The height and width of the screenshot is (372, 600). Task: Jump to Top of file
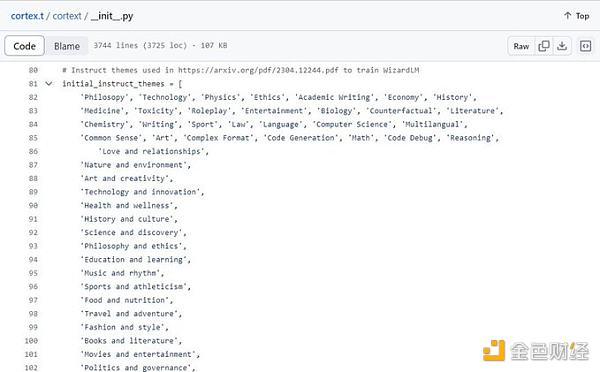point(576,16)
